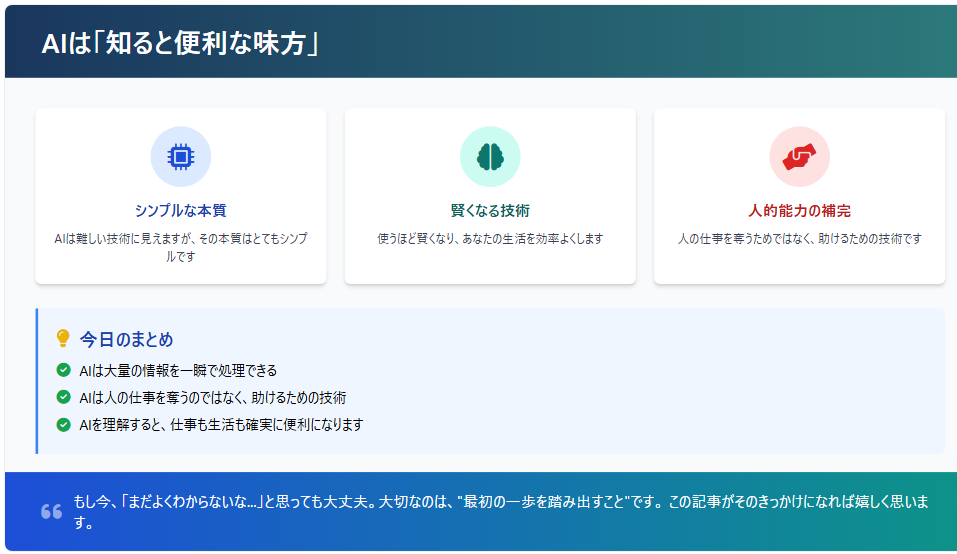Click the red handshake icon
This screenshot has height=554, width=957.
tap(799, 156)
